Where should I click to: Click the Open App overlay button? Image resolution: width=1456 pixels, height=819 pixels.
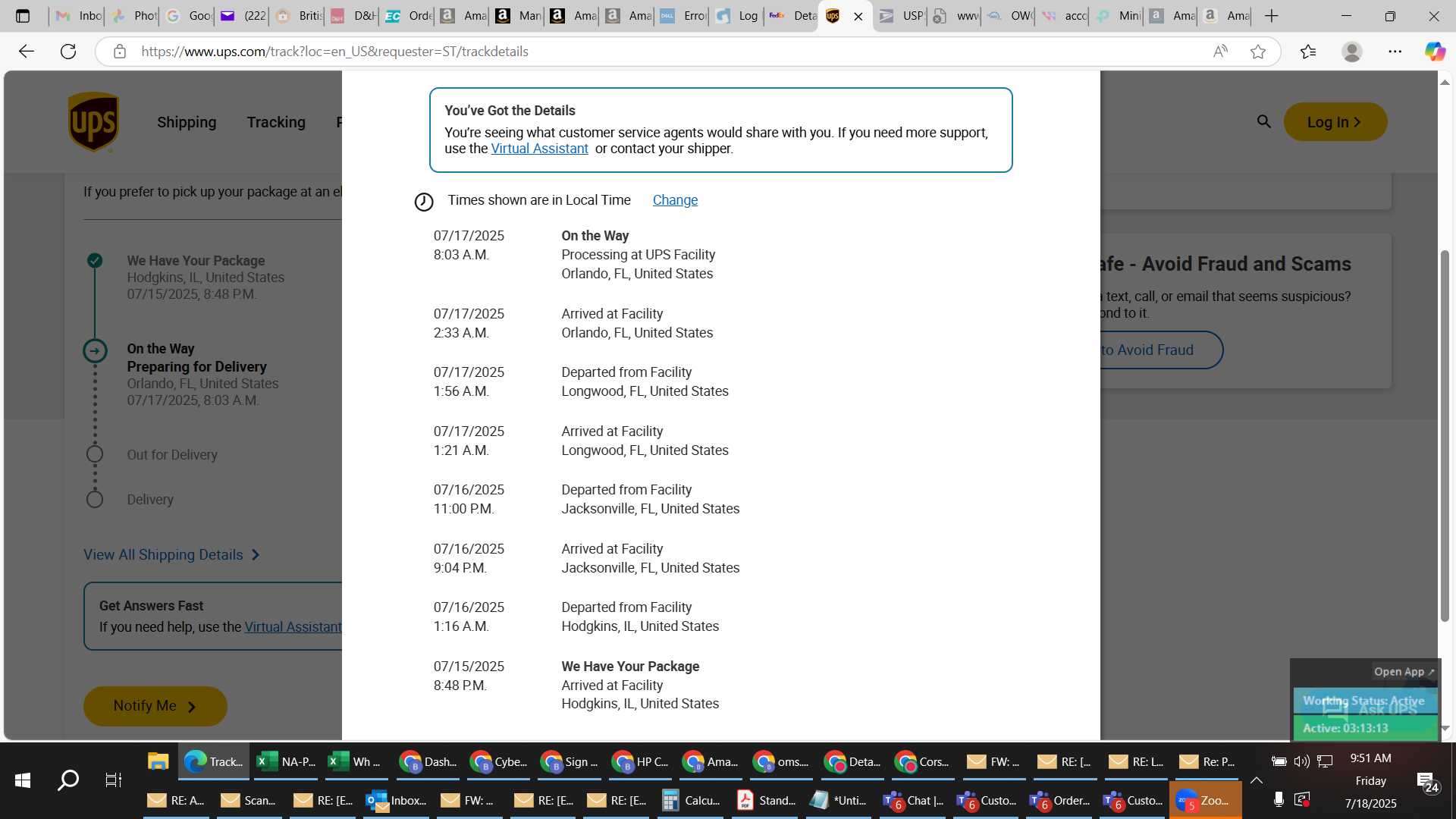tap(1404, 672)
